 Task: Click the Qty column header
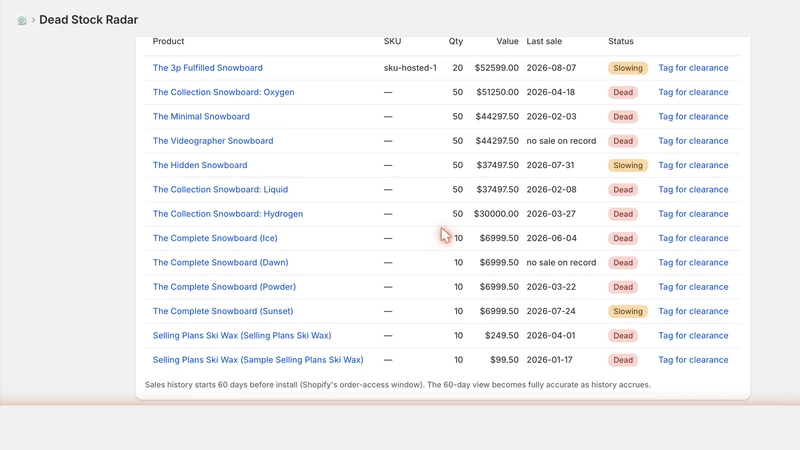[x=456, y=41]
